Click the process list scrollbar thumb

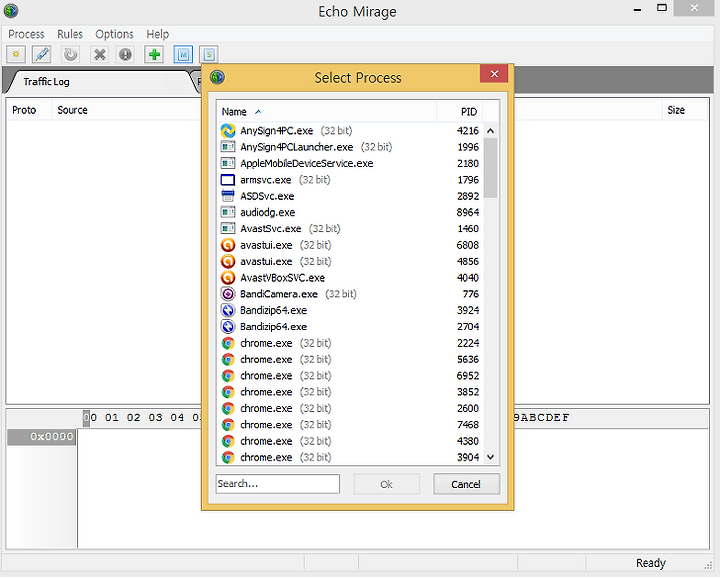click(x=490, y=168)
